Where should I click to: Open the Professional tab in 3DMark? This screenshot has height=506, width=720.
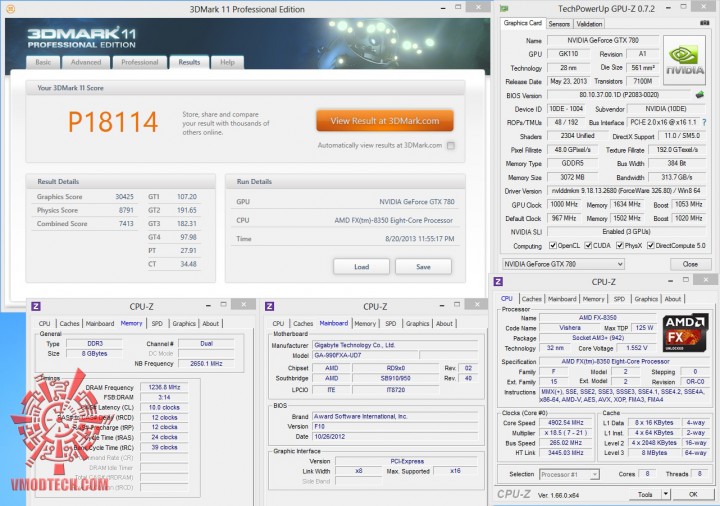click(x=140, y=62)
